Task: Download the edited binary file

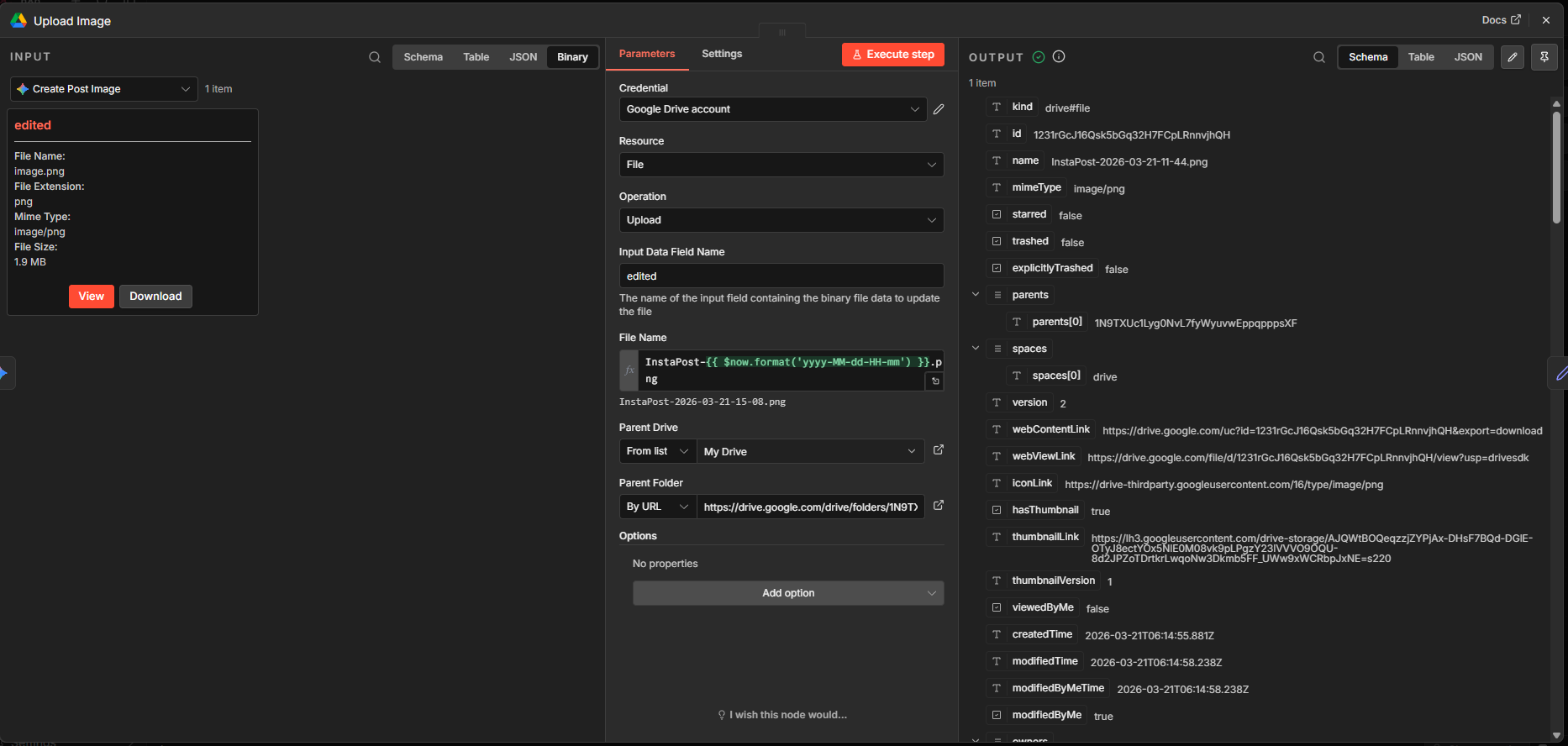Action: click(x=155, y=297)
